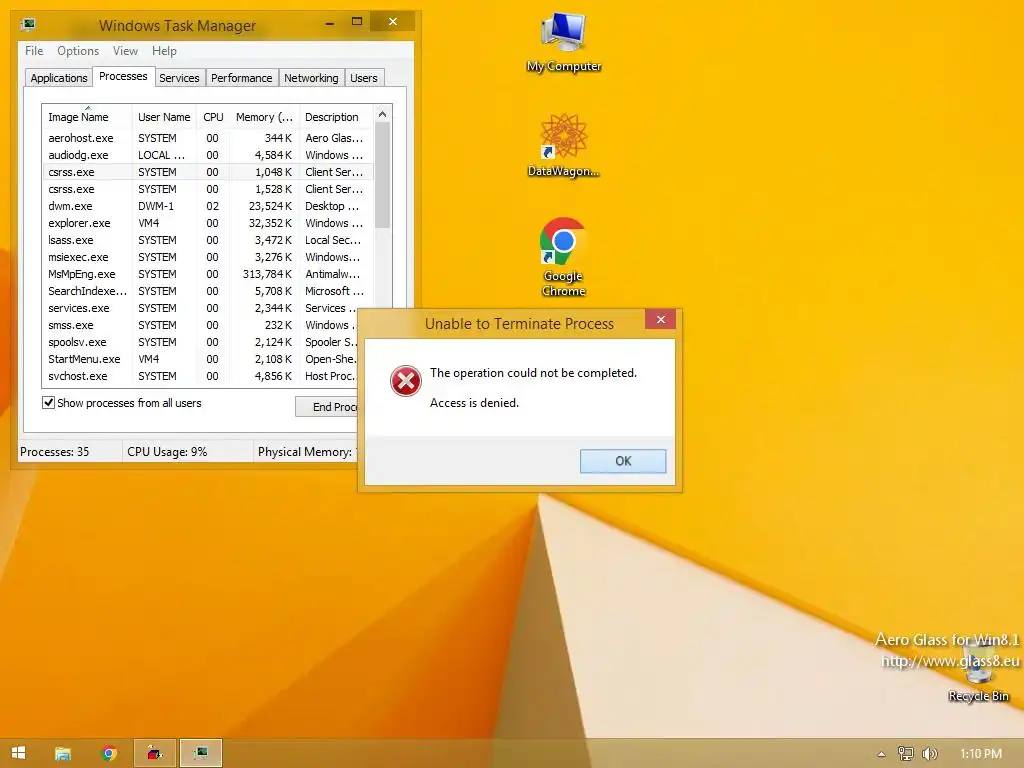
Task: Minimize the Windows Task Manager window
Action: coord(330,22)
